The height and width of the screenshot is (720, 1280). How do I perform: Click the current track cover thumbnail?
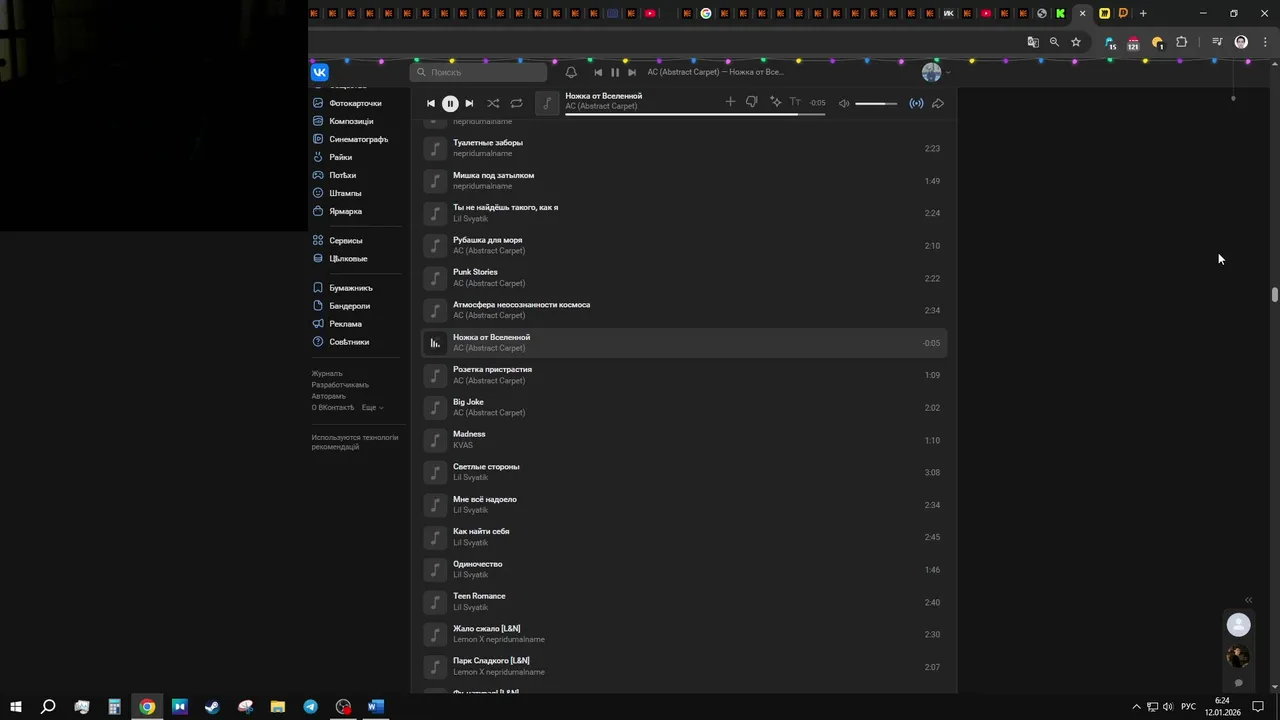(x=547, y=103)
